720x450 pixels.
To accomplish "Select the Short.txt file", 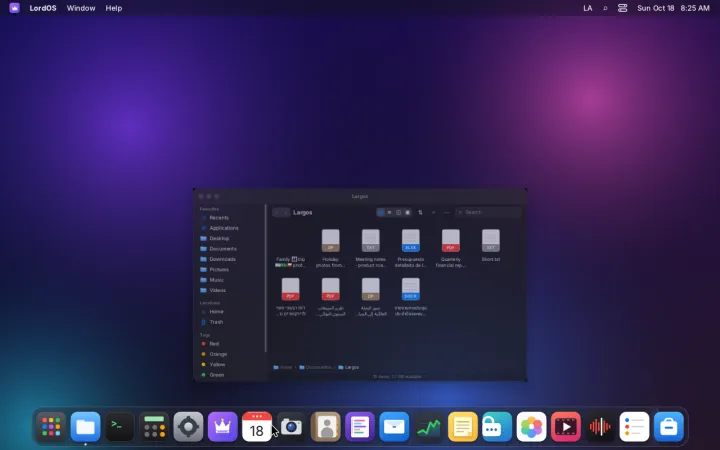I will (x=490, y=246).
